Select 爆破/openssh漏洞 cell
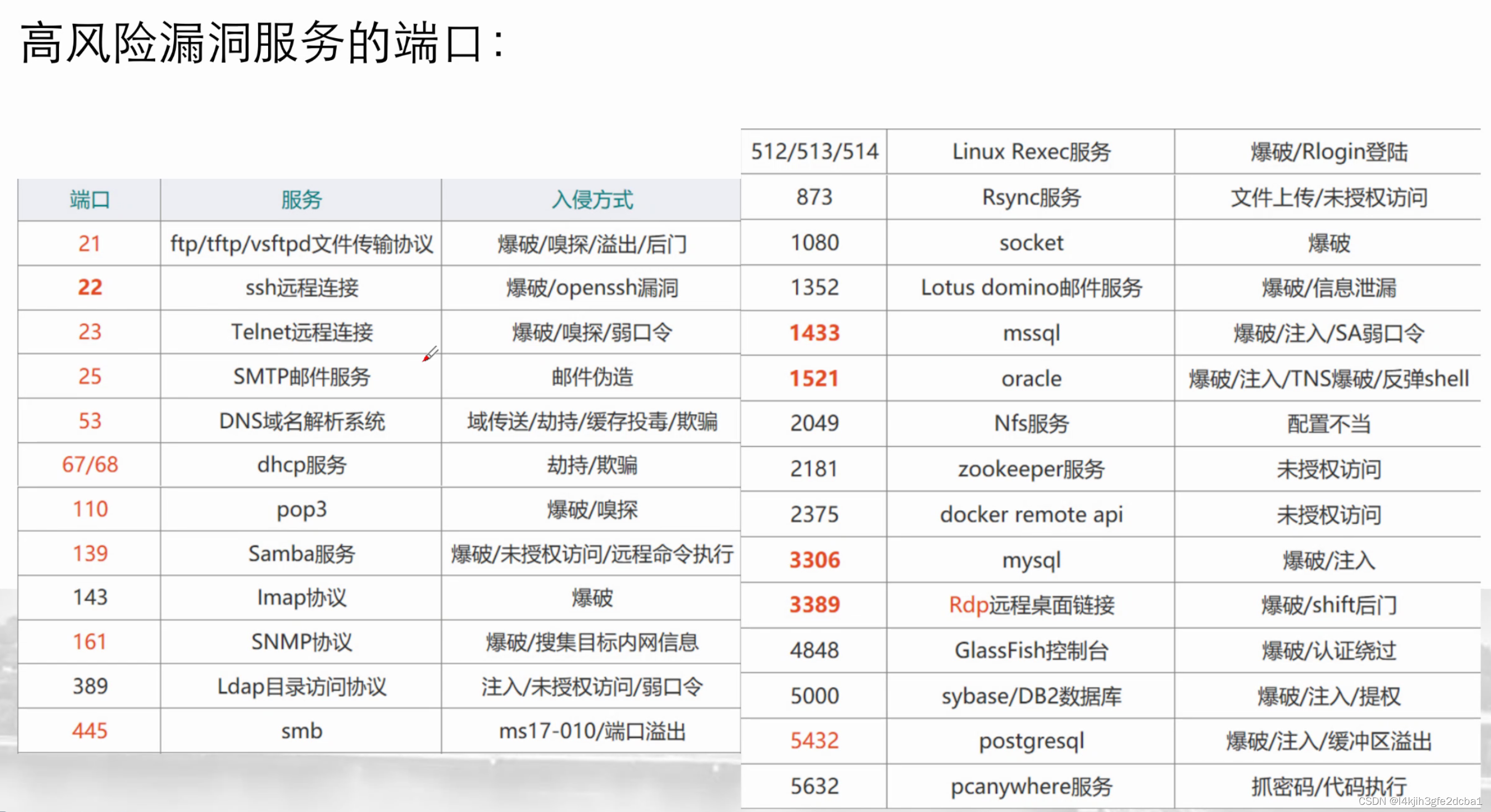Image resolution: width=1491 pixels, height=812 pixels. tap(592, 287)
